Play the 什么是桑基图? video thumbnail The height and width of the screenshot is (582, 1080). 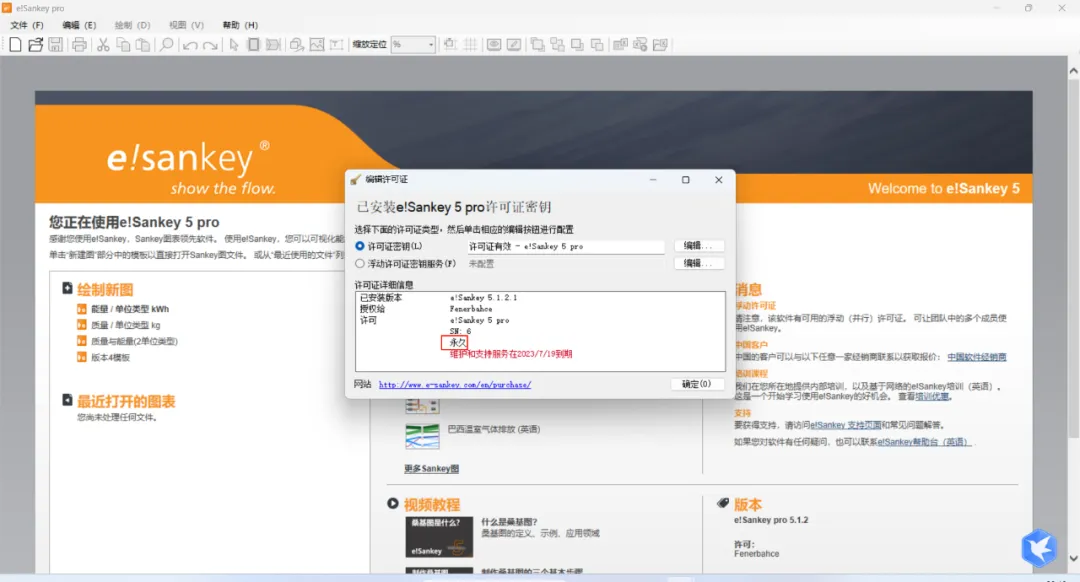pyautogui.click(x=439, y=537)
